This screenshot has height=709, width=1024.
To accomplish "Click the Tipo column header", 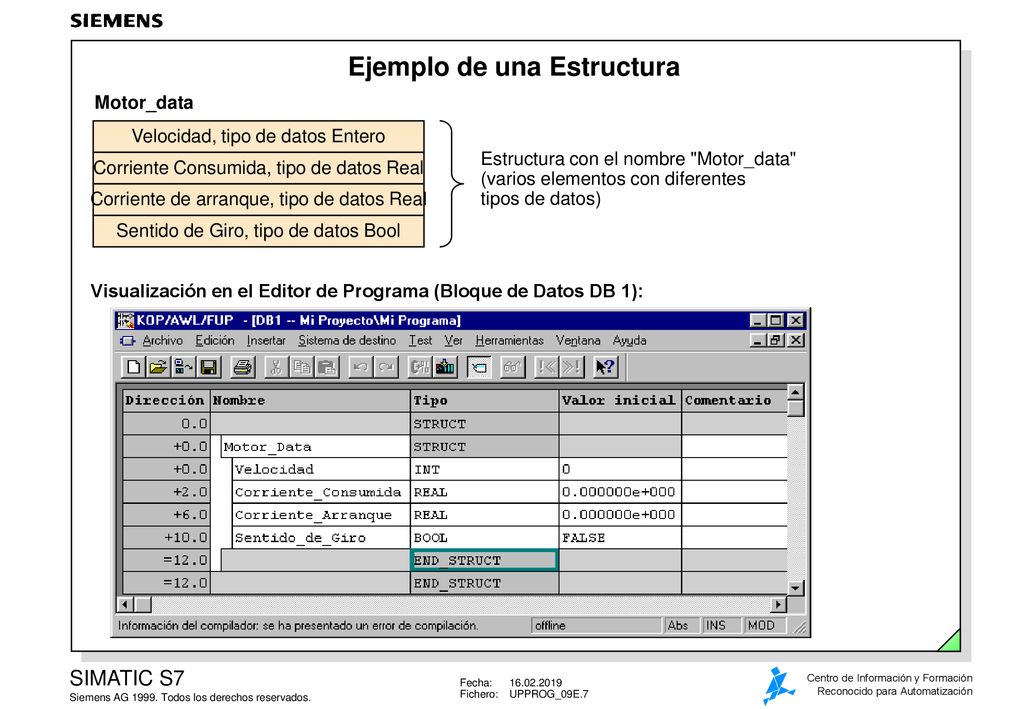I will click(x=485, y=400).
